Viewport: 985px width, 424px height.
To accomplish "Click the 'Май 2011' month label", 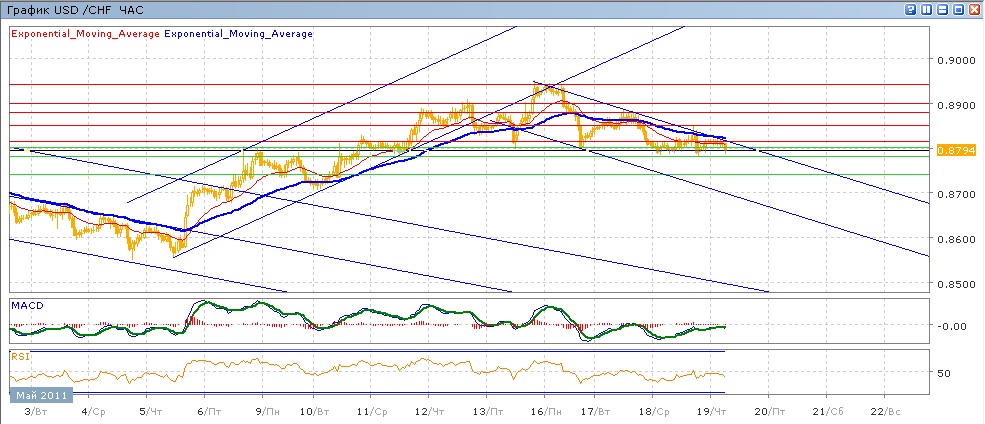I will click(41, 396).
